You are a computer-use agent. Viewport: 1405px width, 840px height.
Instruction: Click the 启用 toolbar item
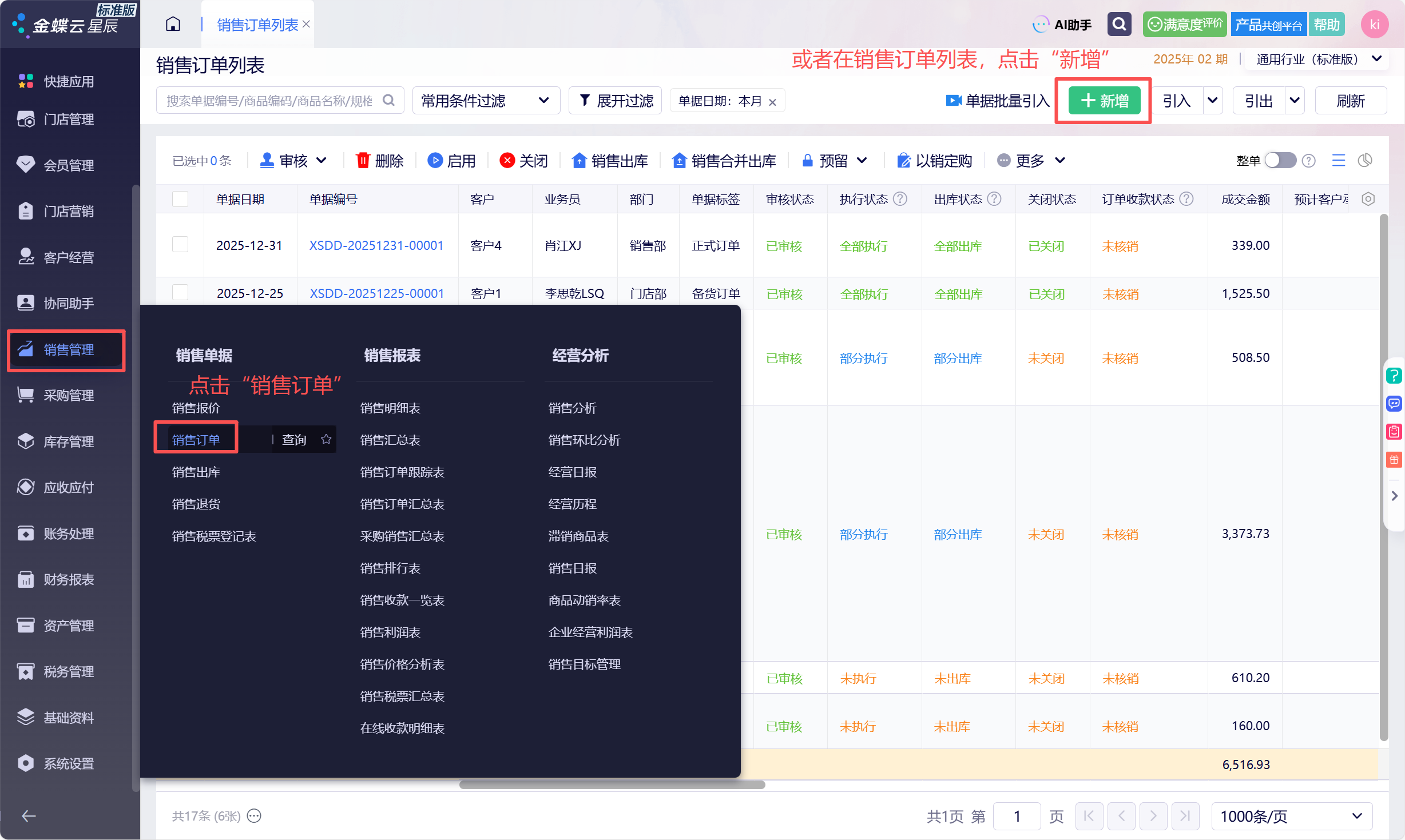point(451,161)
